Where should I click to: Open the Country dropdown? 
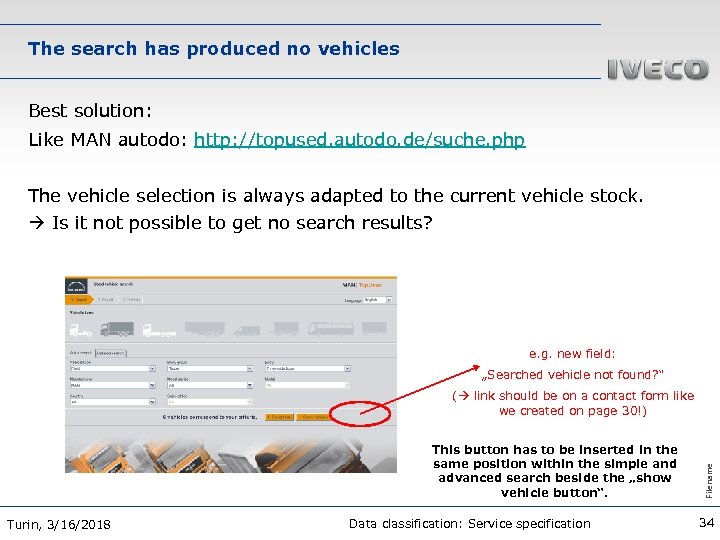point(112,402)
